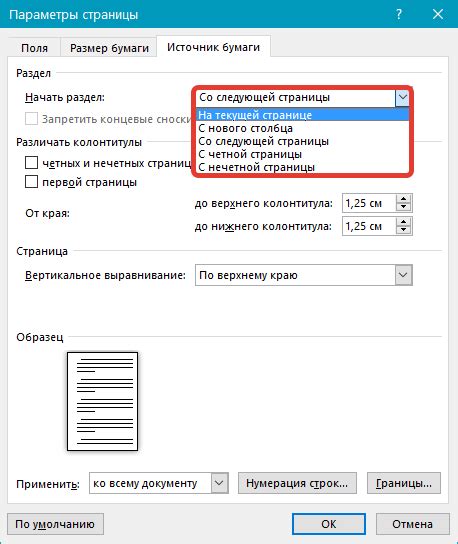Choose С нового столбца option
458x544 pixels.
coord(303,128)
